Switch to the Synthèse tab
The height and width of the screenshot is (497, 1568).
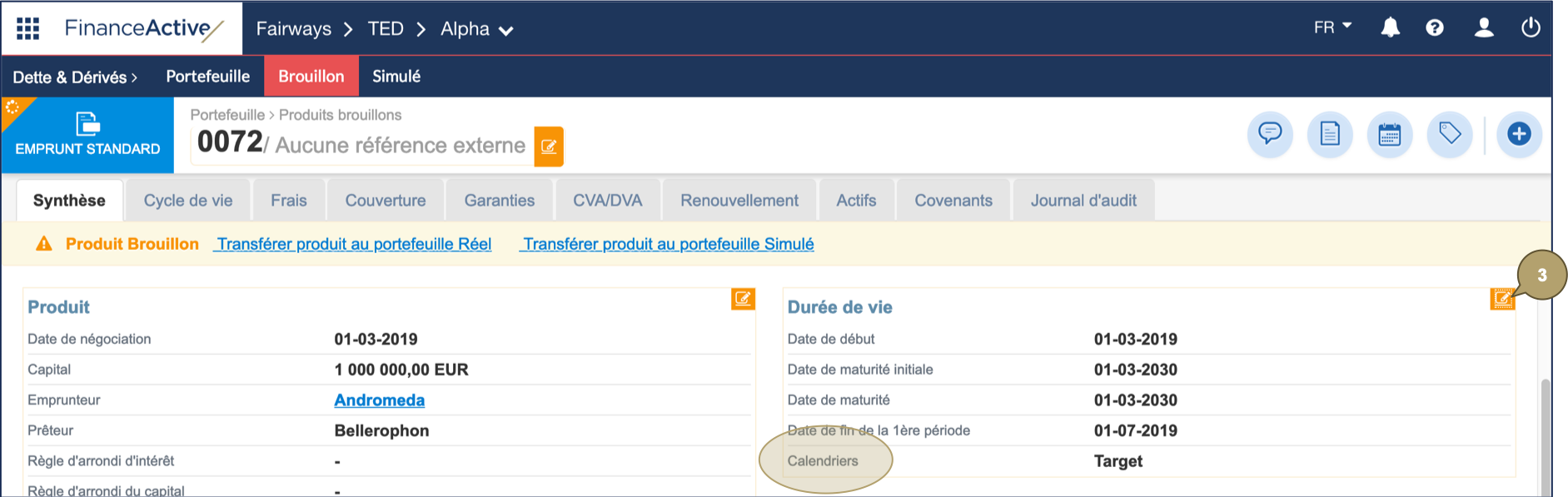[69, 201]
